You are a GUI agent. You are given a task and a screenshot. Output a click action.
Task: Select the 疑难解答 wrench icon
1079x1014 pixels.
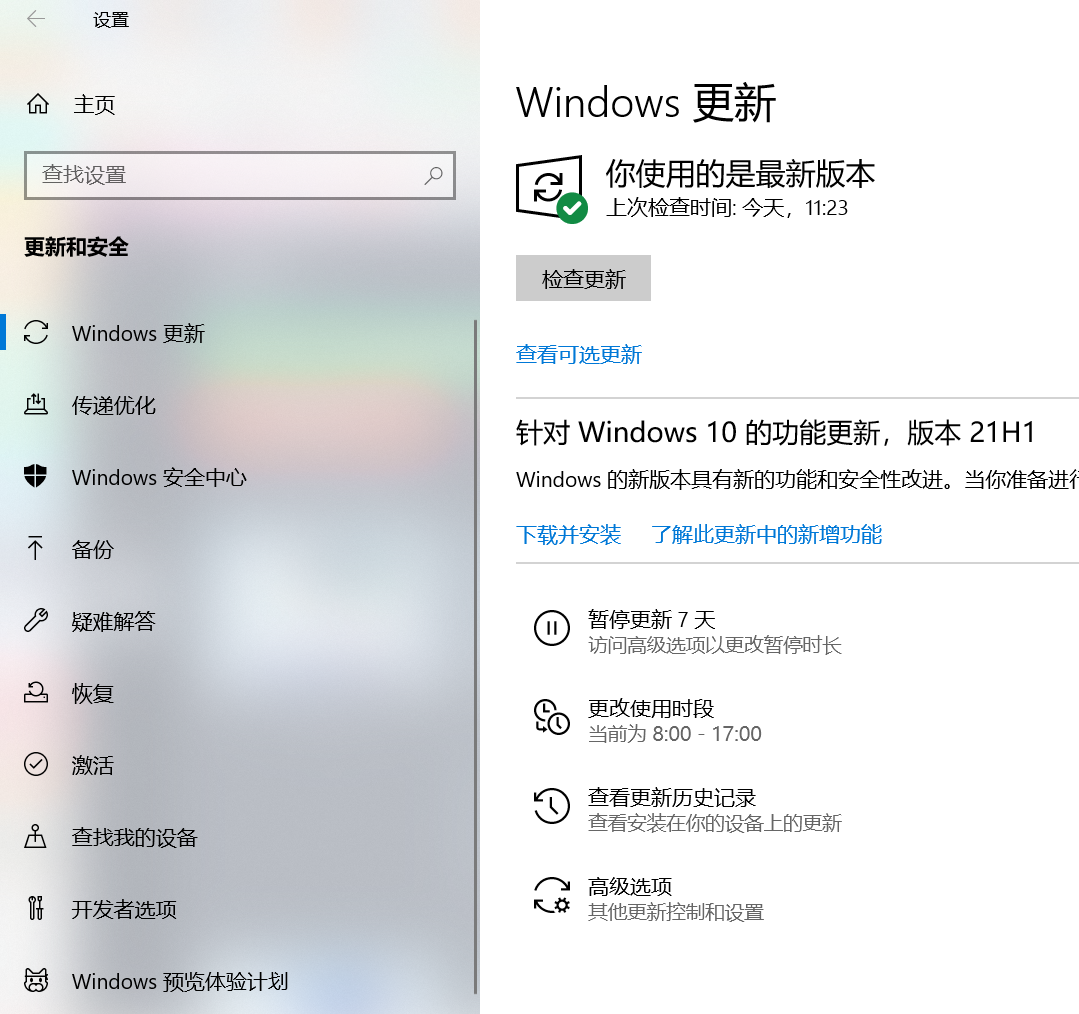[x=36, y=621]
